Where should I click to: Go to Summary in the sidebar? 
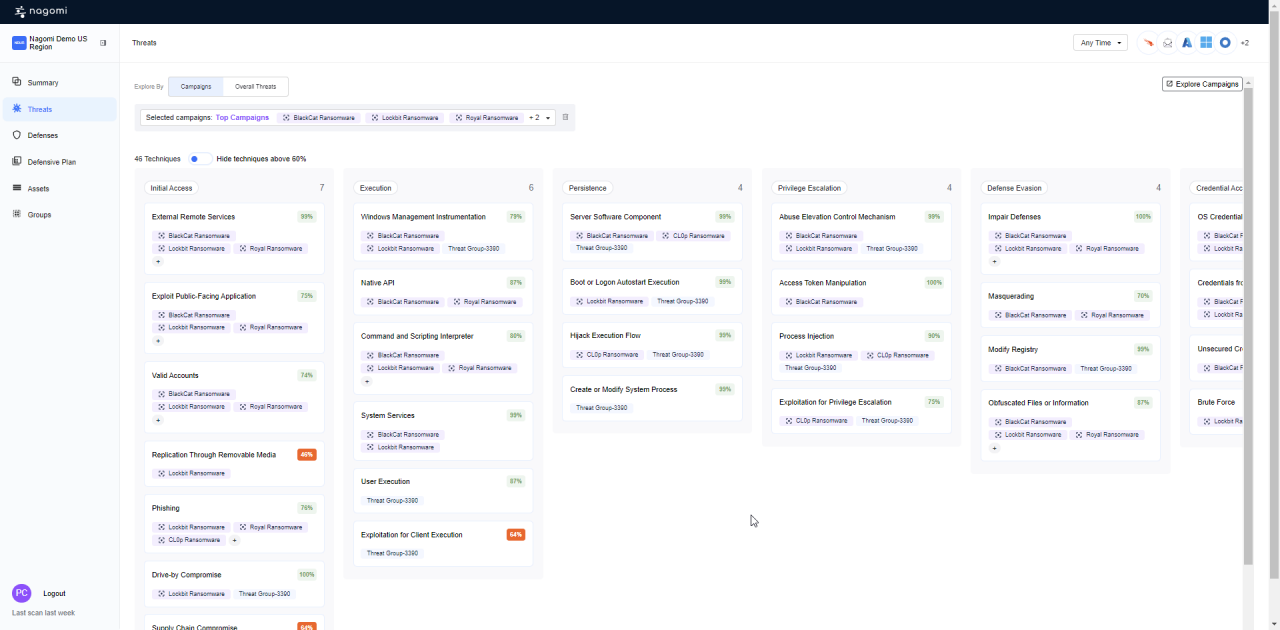(43, 83)
